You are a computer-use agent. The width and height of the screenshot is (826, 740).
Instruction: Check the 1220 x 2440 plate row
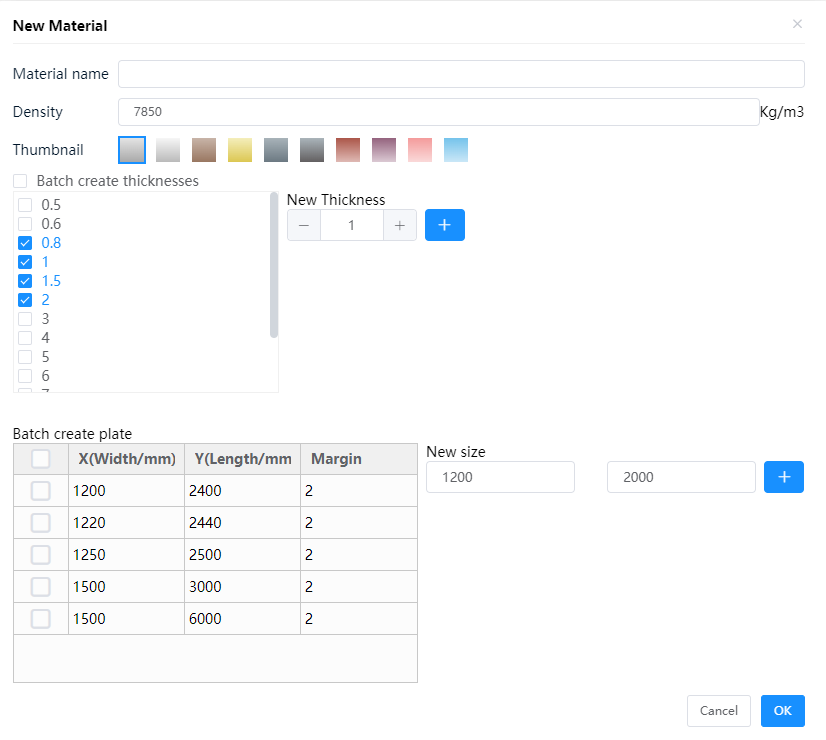[41, 523]
